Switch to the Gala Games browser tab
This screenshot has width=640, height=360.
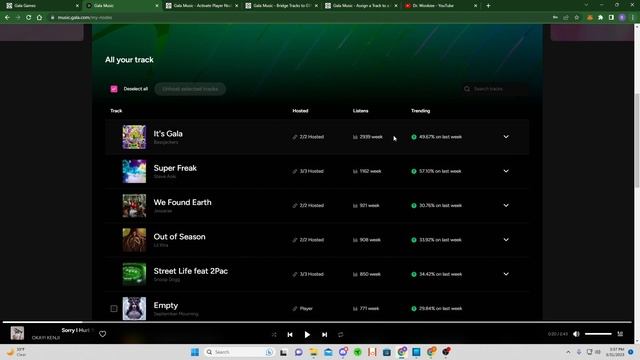(x=41, y=6)
